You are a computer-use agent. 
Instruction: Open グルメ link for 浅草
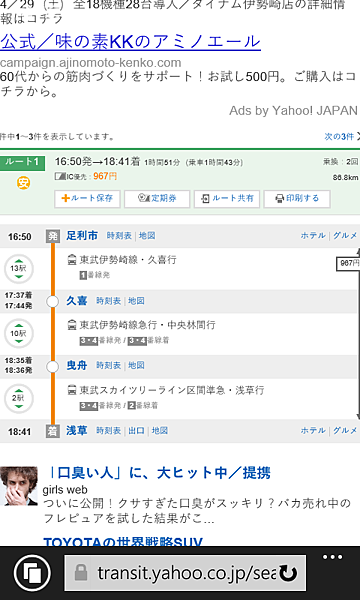coord(345,431)
